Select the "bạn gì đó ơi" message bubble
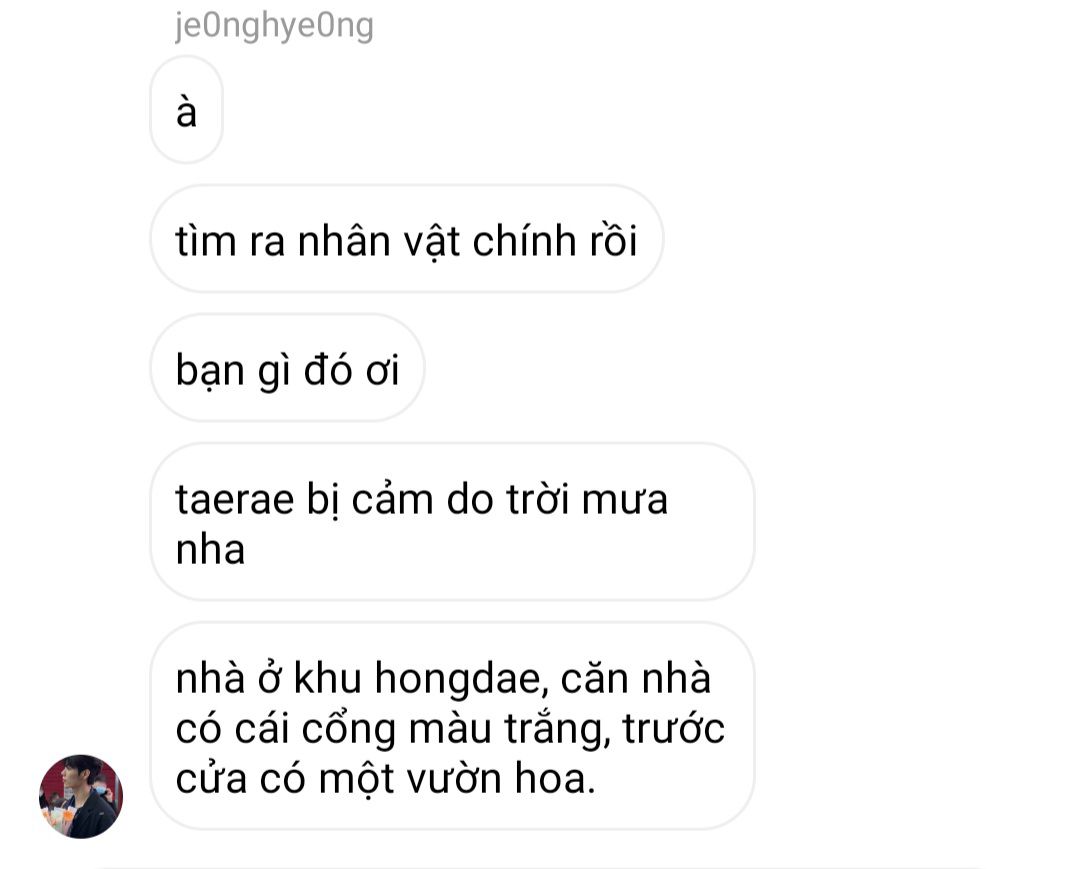This screenshot has height=869, width=1080. tap(287, 368)
